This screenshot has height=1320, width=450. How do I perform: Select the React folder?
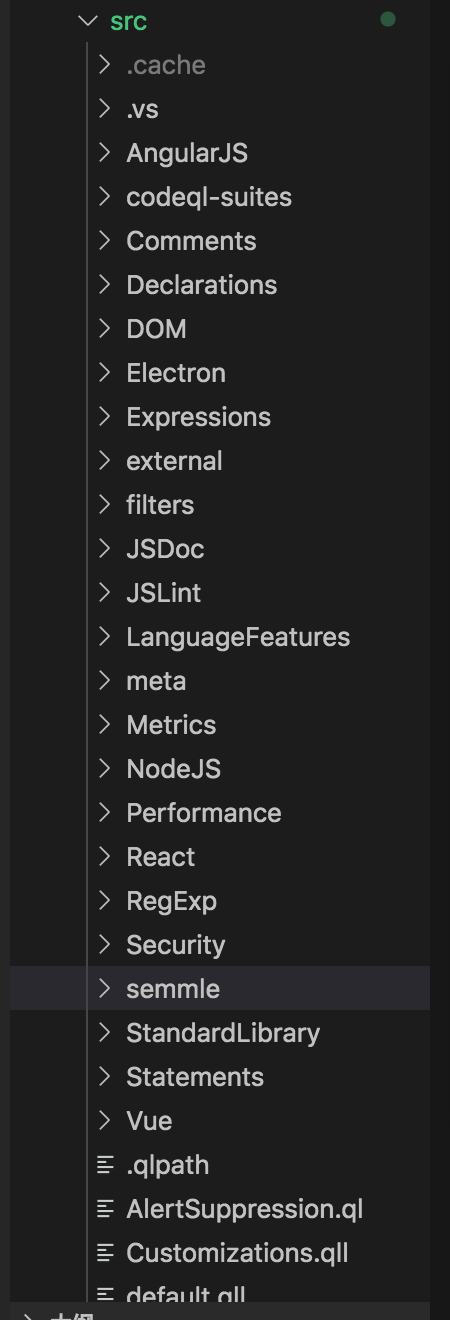point(220,857)
